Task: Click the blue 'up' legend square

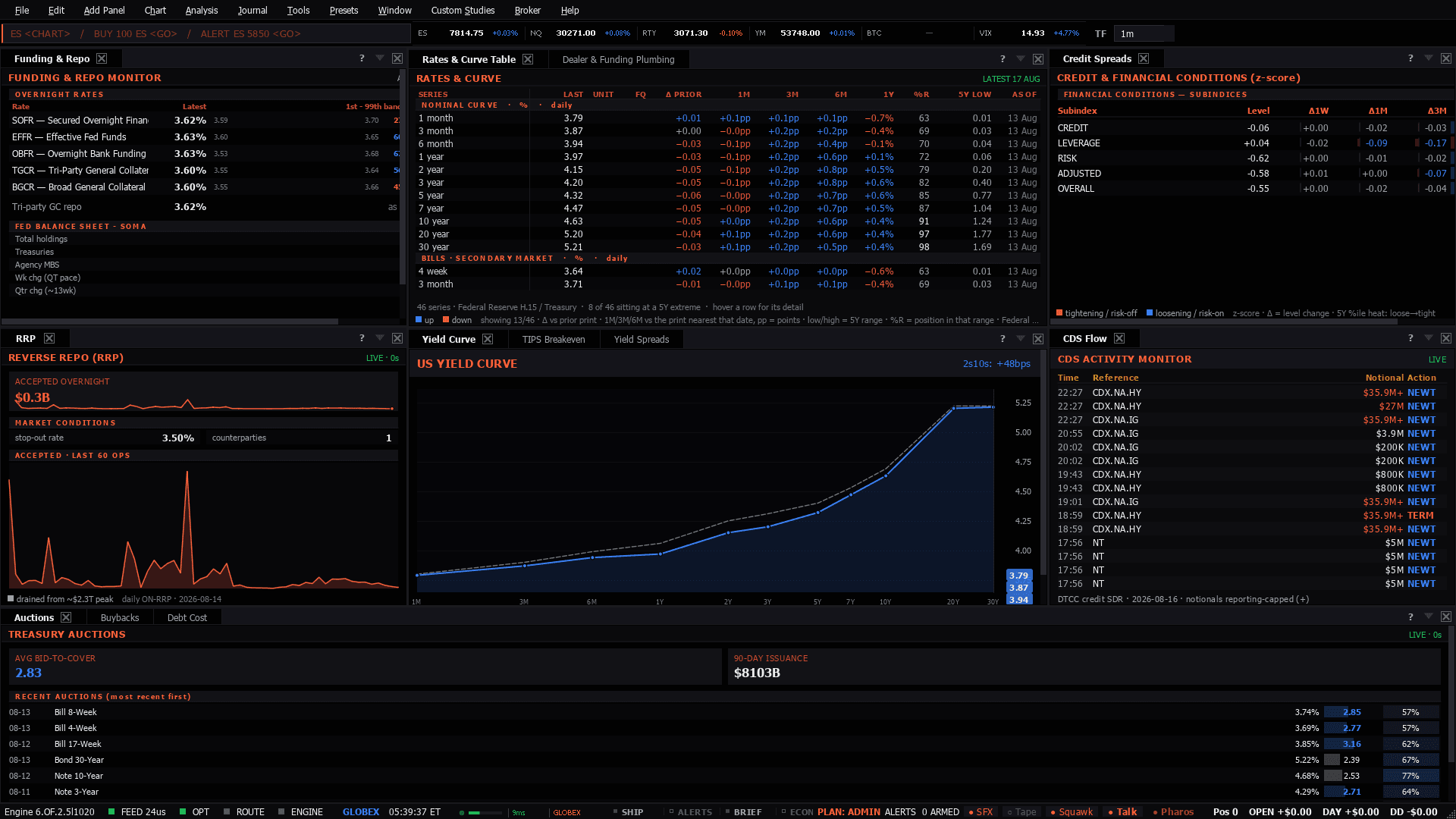Action: point(419,319)
